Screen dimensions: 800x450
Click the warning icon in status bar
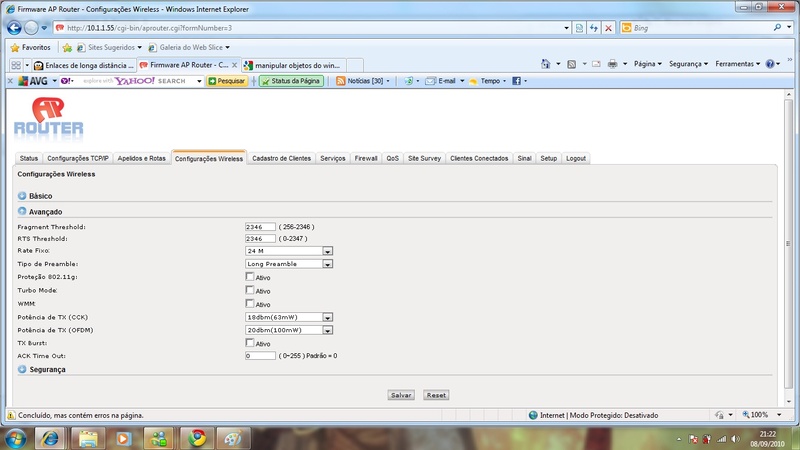pos(11,415)
